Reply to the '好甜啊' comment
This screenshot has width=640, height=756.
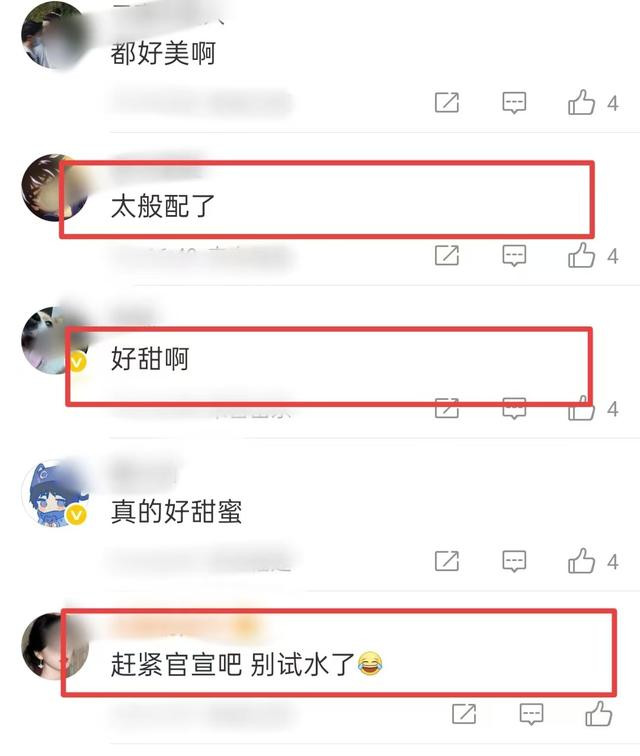click(x=514, y=408)
